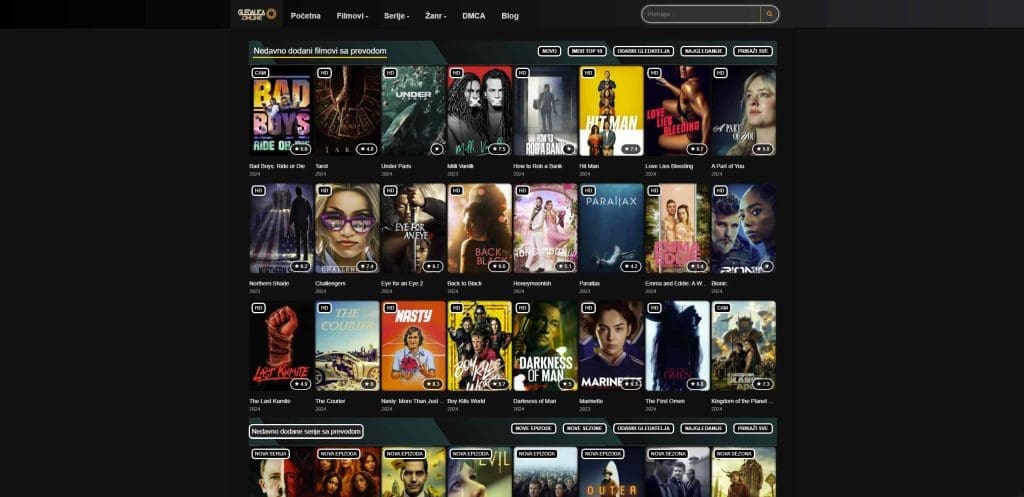Open the Emma and Eddie poster
The height and width of the screenshot is (497, 1024).
(677, 228)
